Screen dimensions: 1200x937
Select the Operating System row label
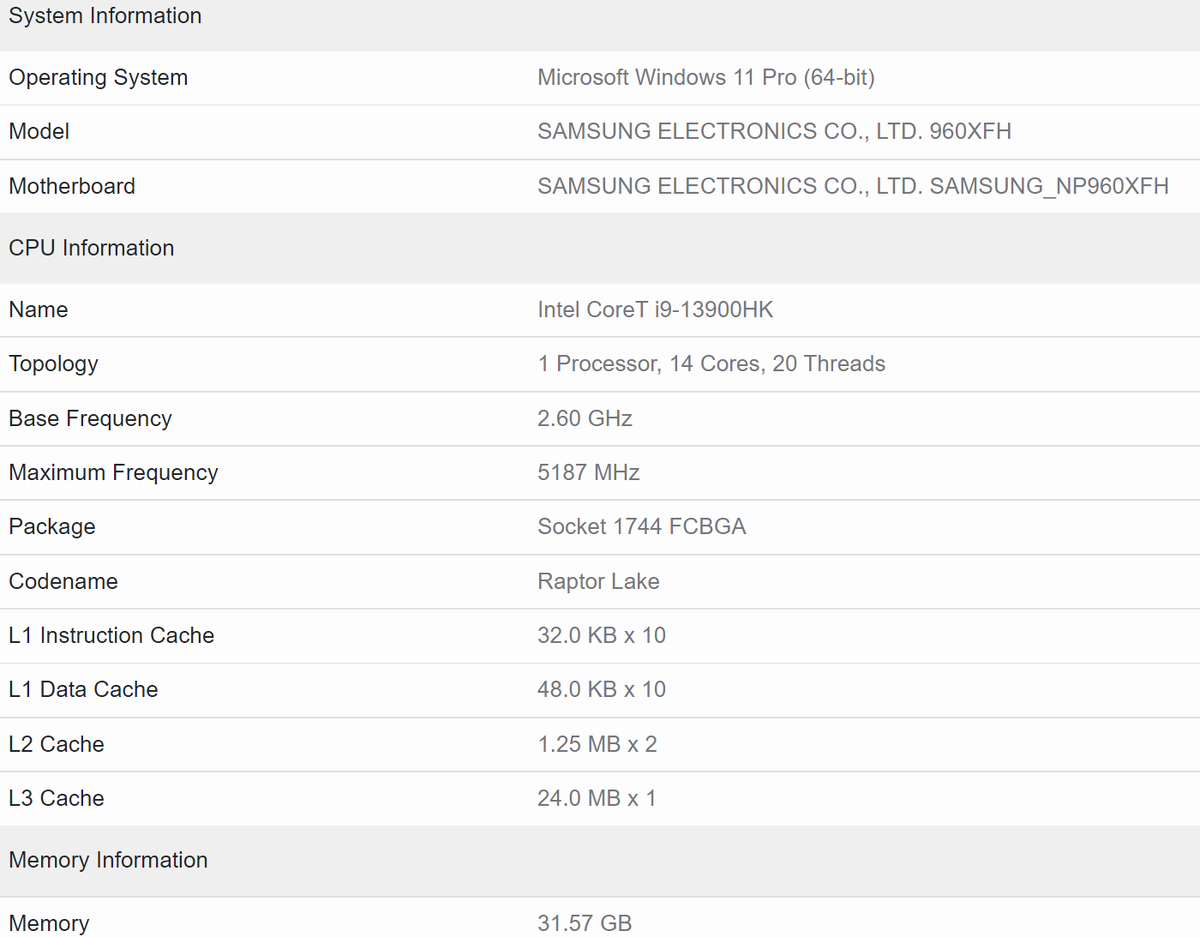tap(98, 78)
